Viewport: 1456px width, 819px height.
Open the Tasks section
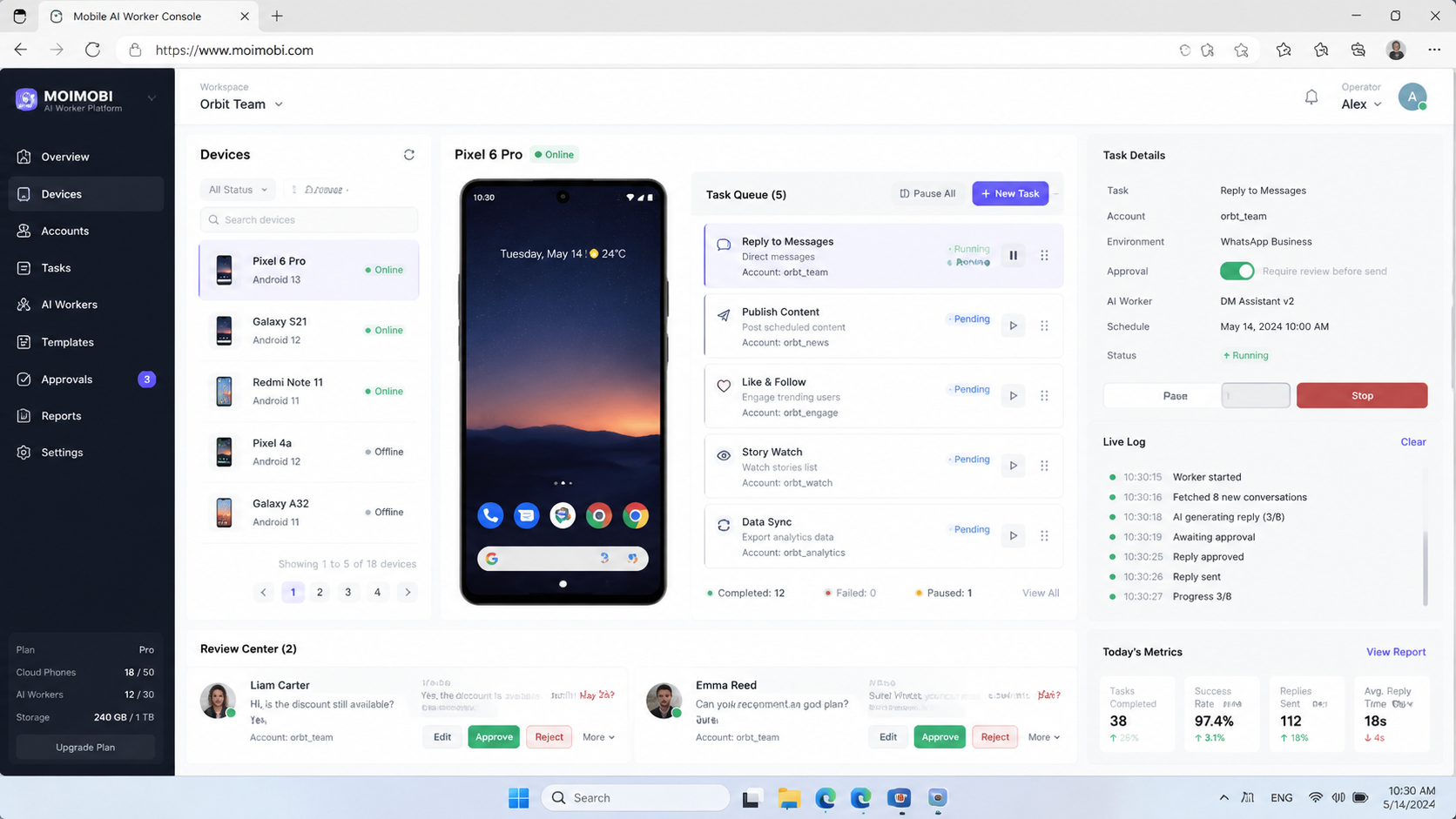tap(85, 268)
